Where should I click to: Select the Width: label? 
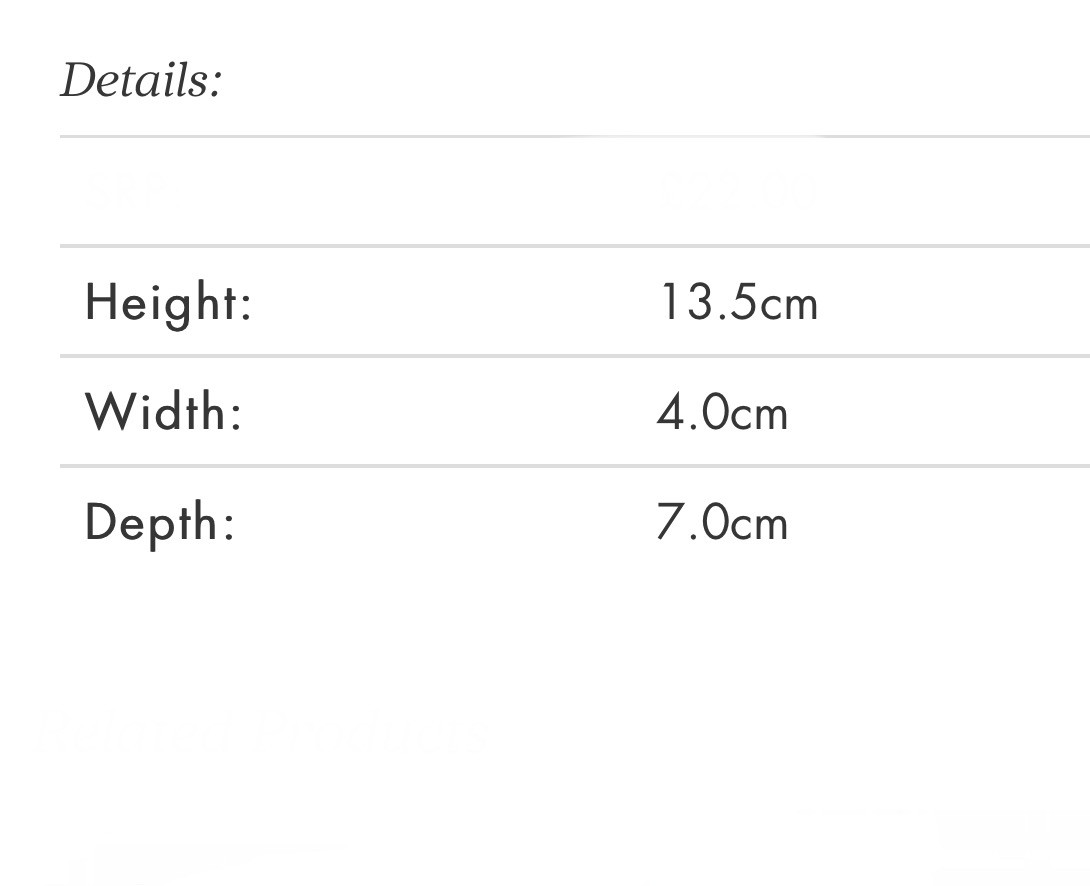point(164,412)
